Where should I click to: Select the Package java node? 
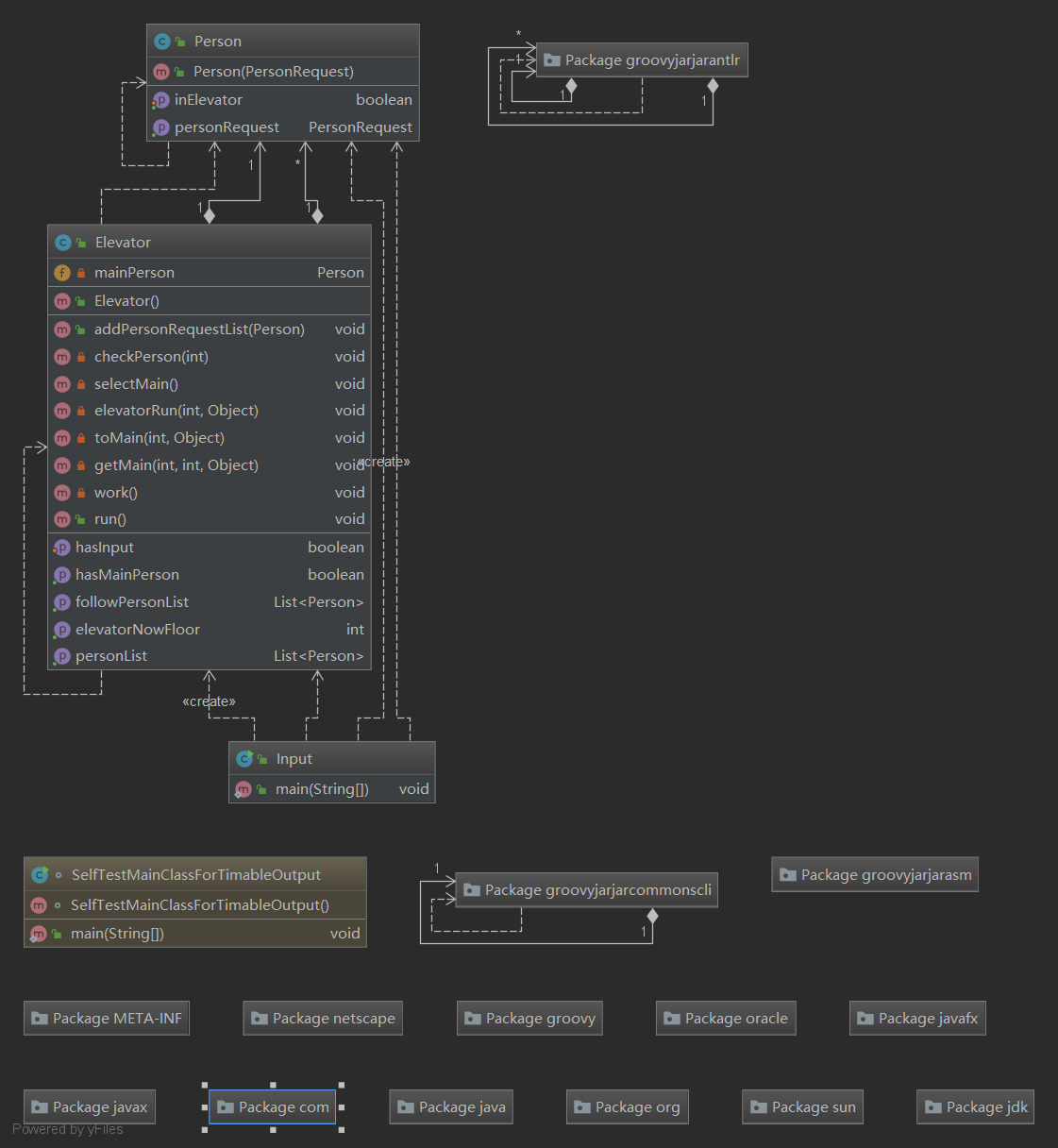451,1107
